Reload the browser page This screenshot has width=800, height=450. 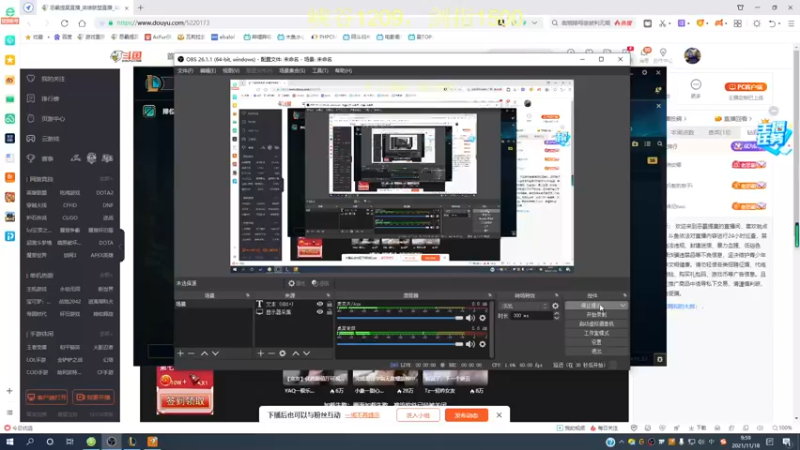coord(64,23)
